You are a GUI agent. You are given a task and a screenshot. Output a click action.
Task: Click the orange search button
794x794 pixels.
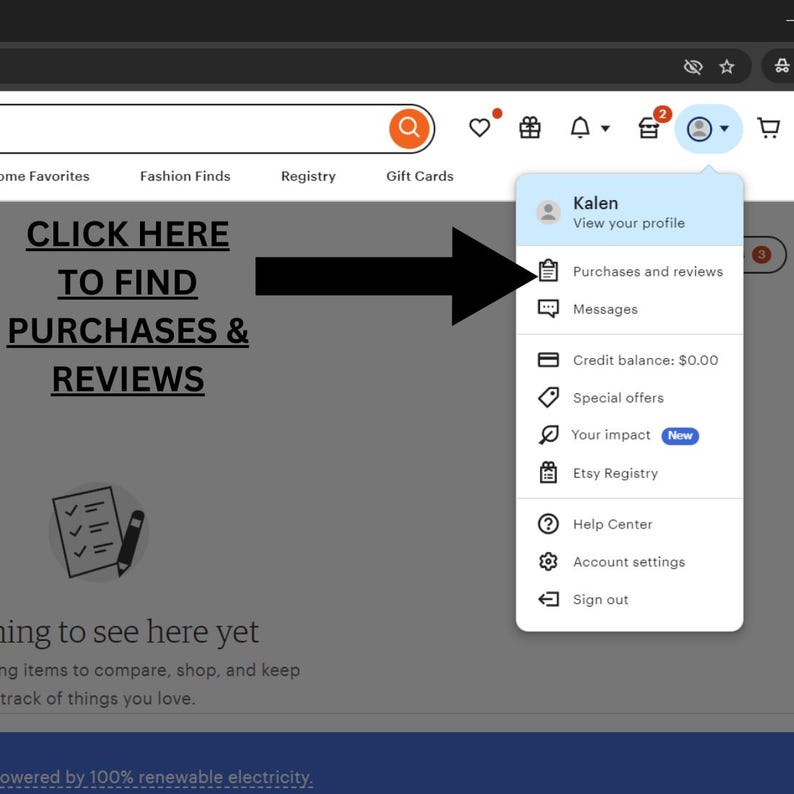[x=409, y=129]
